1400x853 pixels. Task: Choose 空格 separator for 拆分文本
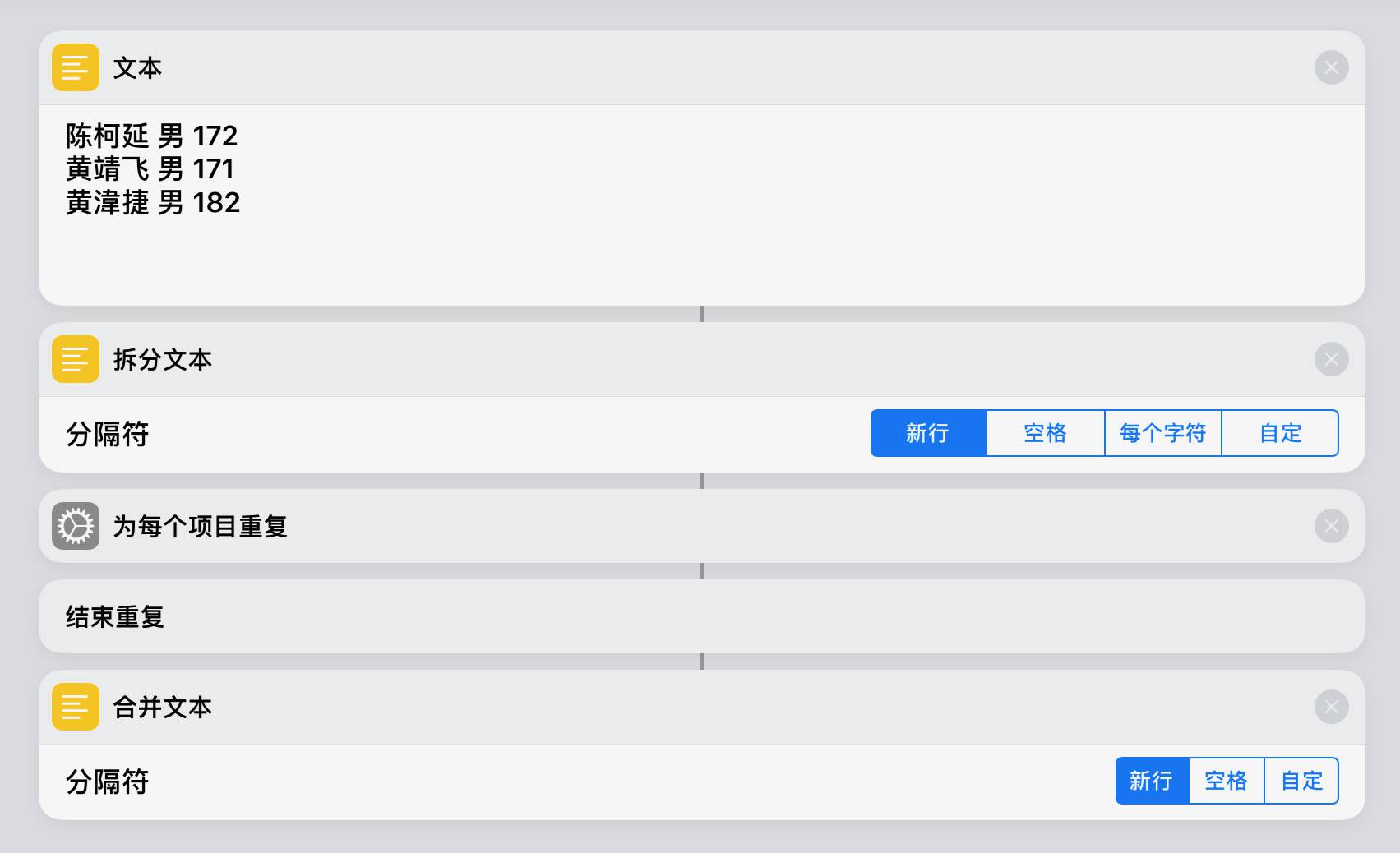point(1045,433)
